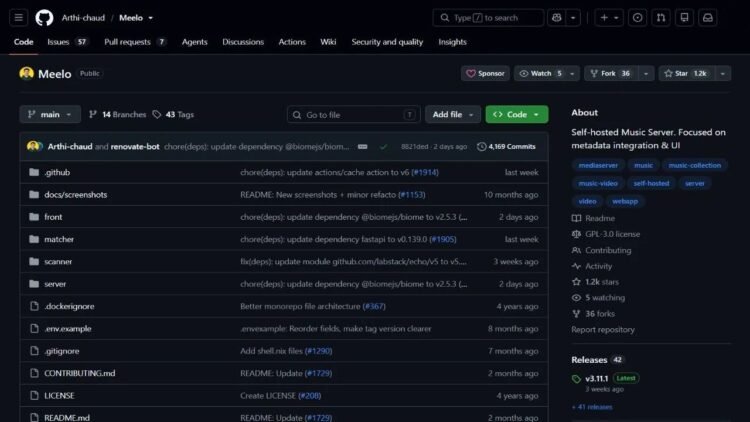The width and height of the screenshot is (750, 422).
Task: Switch to the Code tab
Action: (23, 42)
